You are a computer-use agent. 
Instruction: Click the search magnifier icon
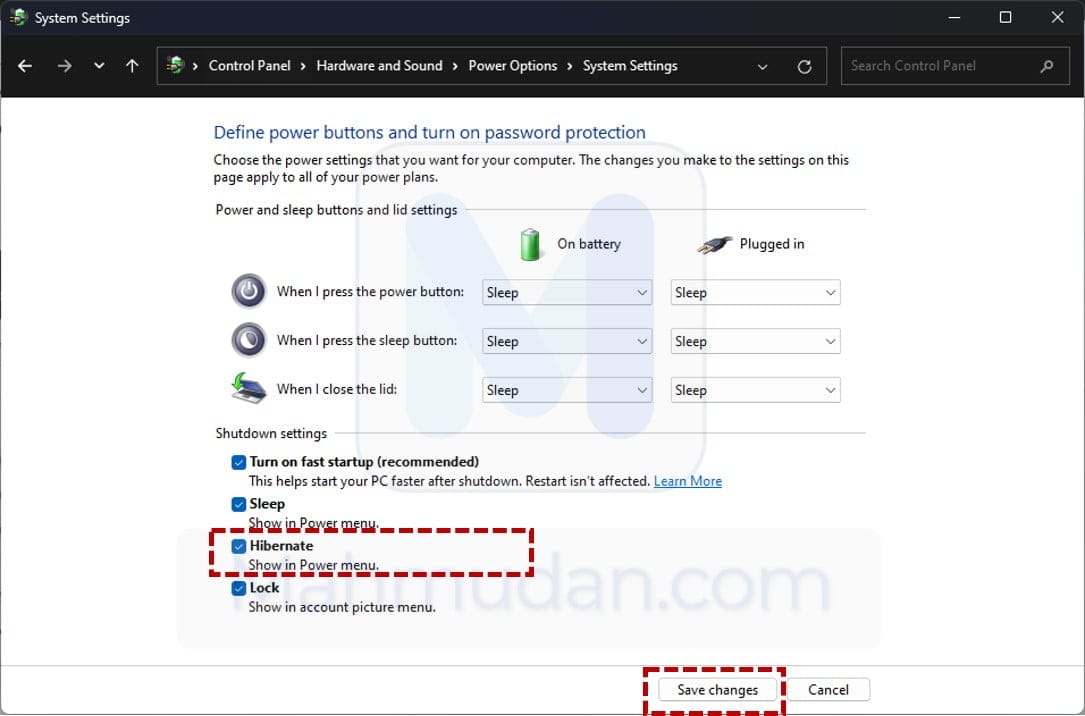click(1047, 66)
